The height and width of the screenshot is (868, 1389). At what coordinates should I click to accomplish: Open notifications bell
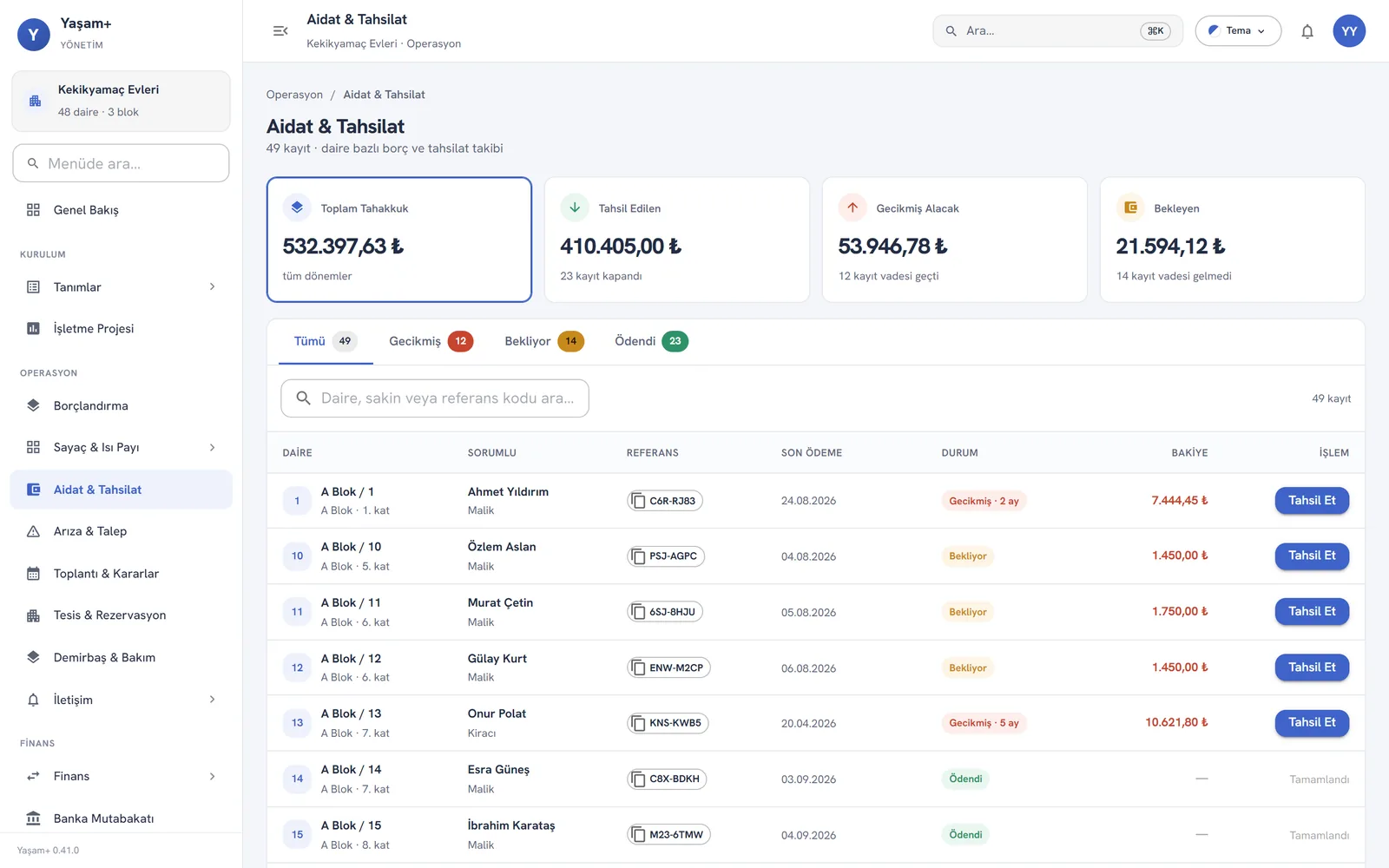(1307, 31)
